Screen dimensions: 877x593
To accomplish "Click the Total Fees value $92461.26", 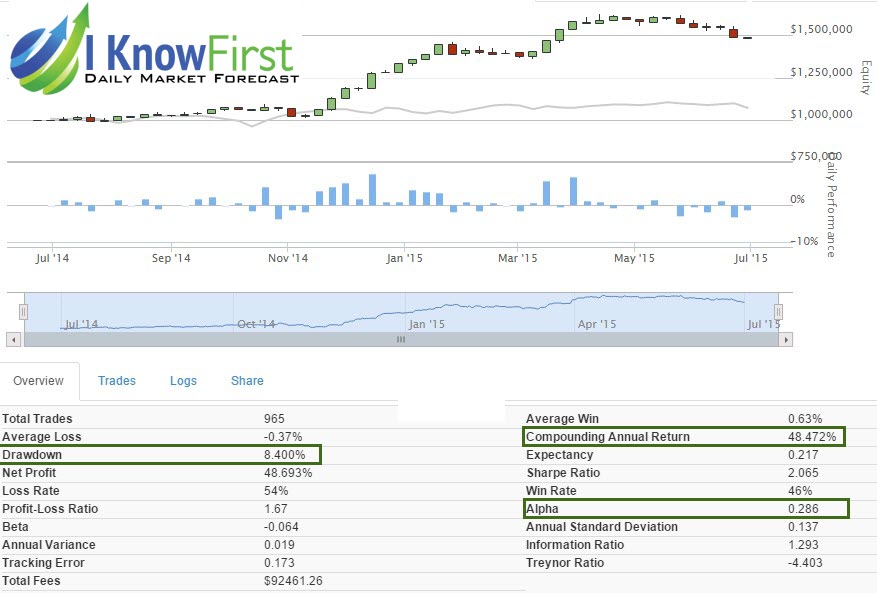I will (x=293, y=581).
